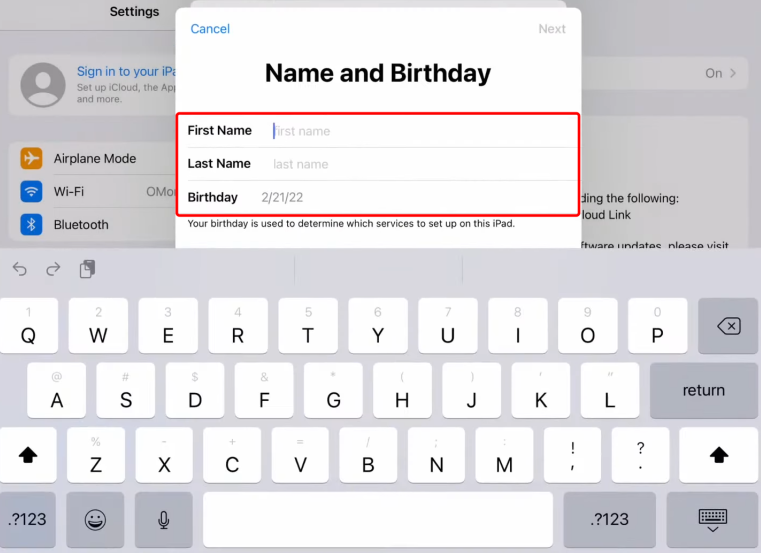Tap the J key
Viewport: 761px width, 553px height.
[x=472, y=390]
